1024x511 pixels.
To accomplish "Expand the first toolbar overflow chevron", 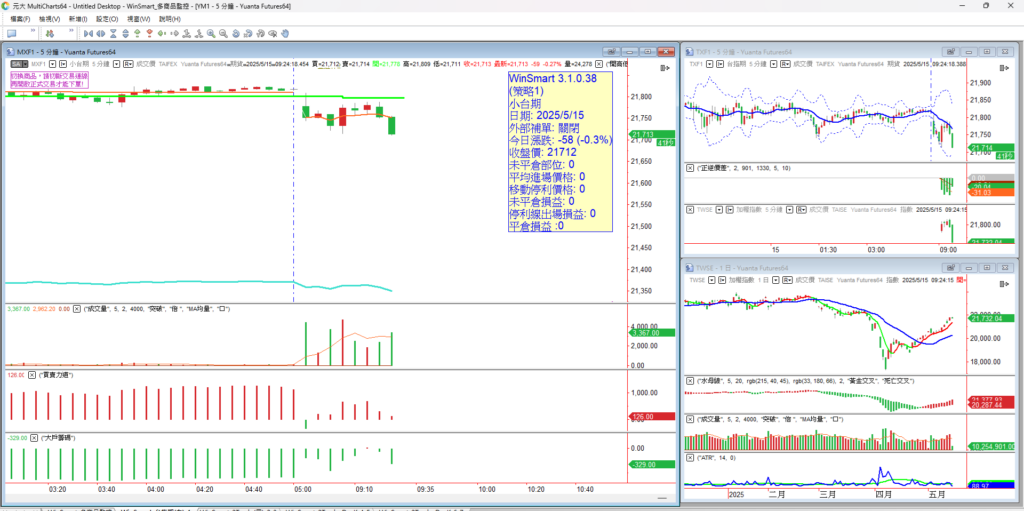I will click(33, 30).
